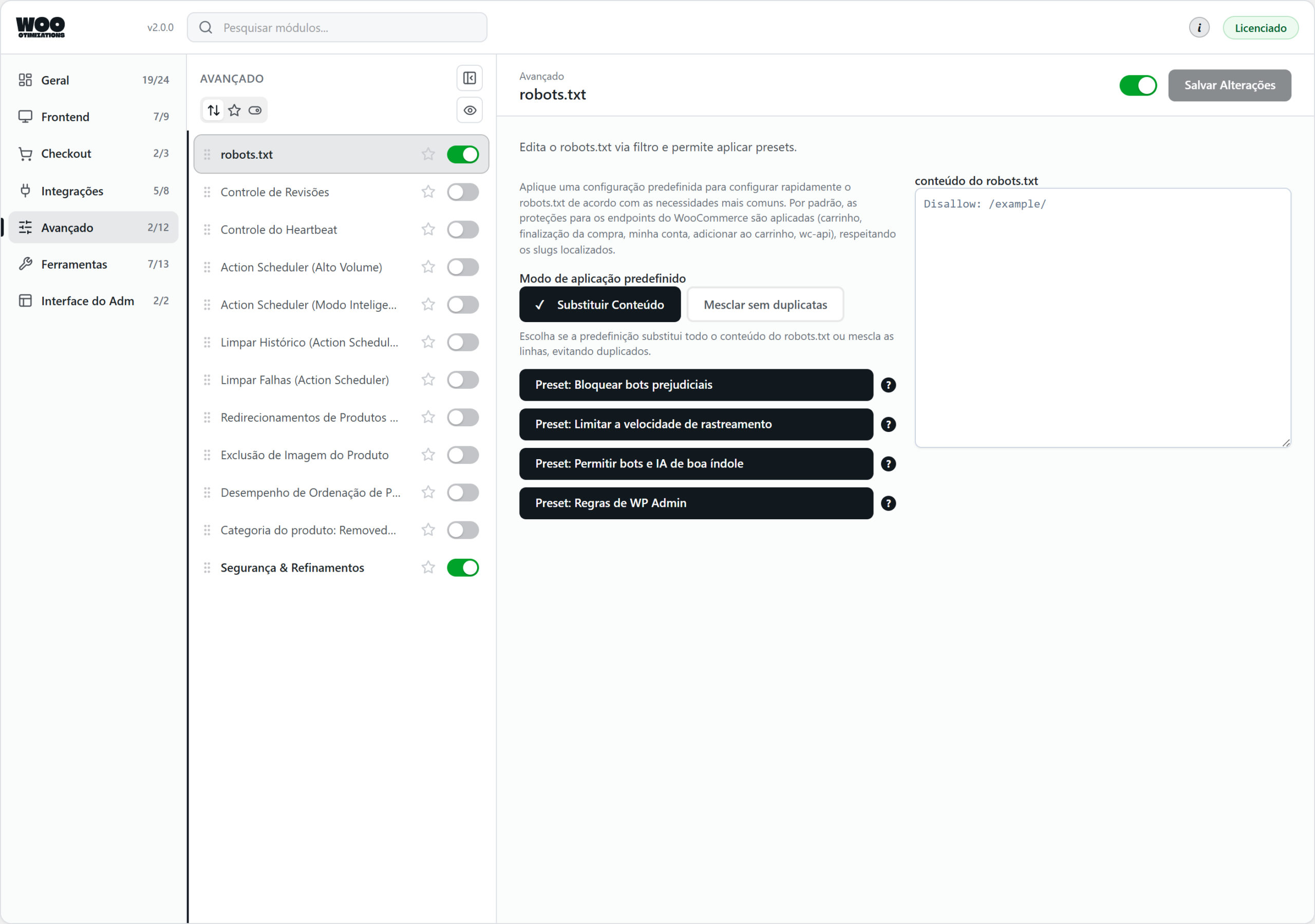Enable Action Scheduler (Alto Volume) toggle
Screen dimensions: 1315x924
click(463, 267)
